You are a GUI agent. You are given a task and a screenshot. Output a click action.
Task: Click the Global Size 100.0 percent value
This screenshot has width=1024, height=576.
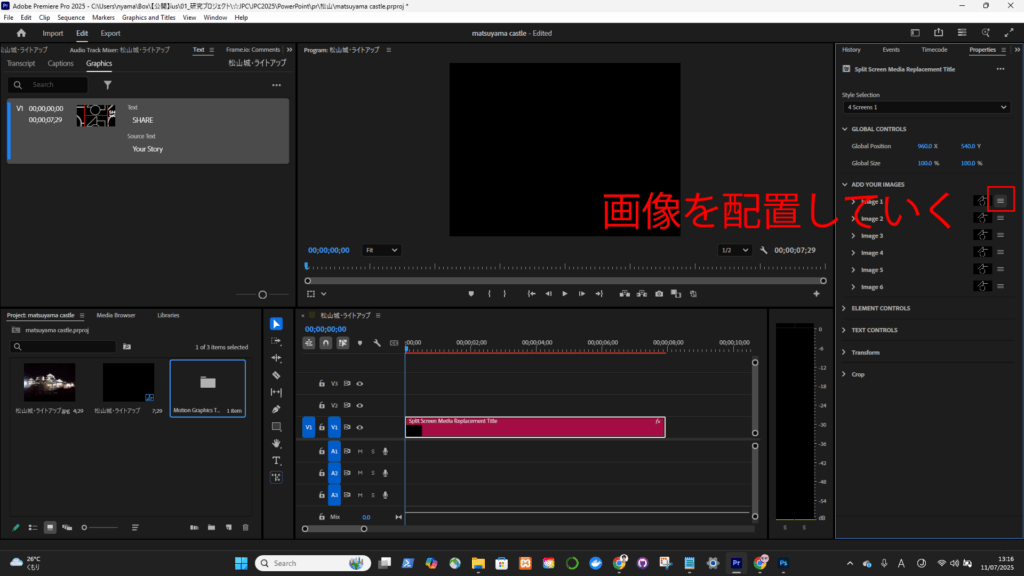coord(925,163)
